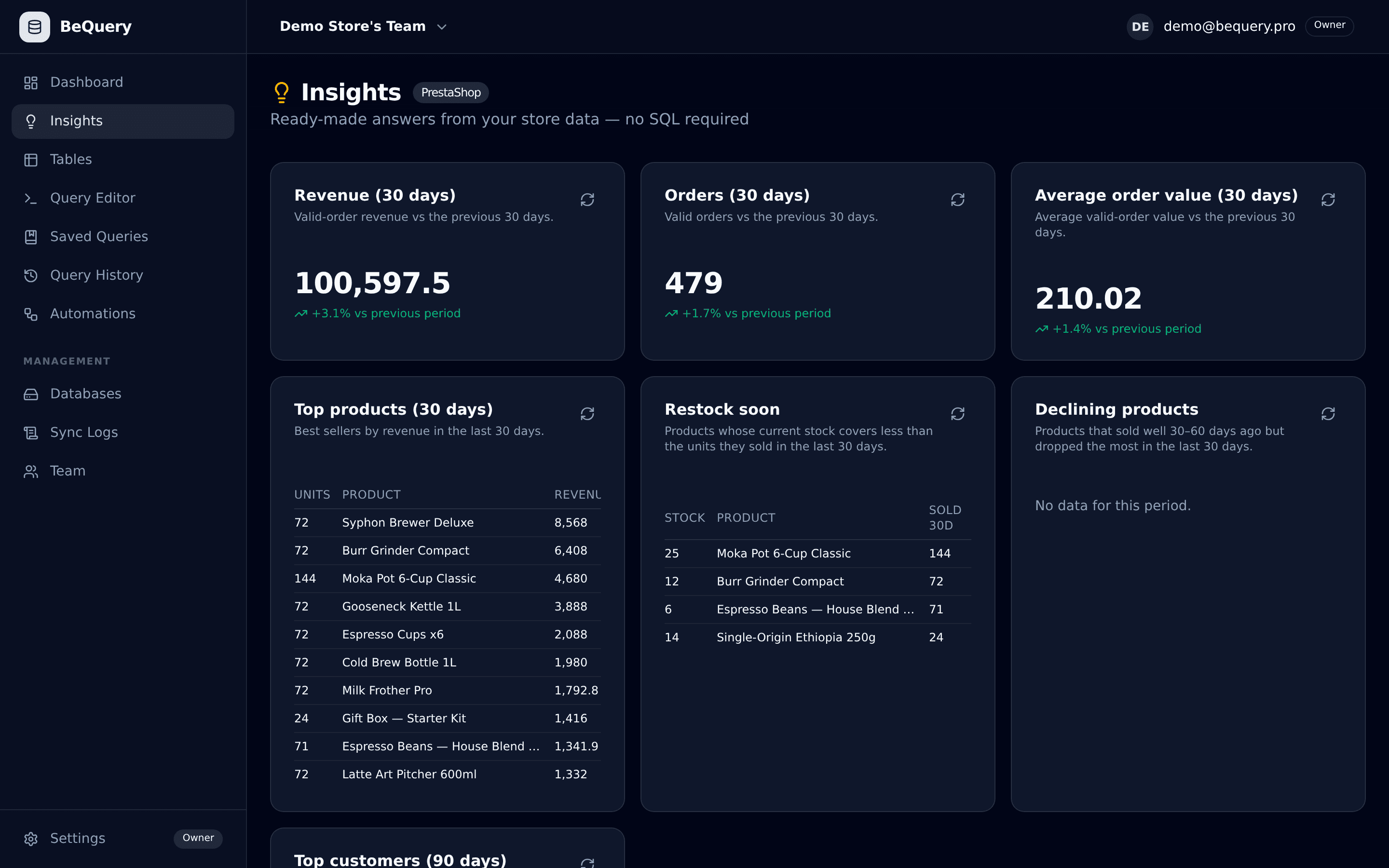Click Single-Origin Ethiopia 250g row
The height and width of the screenshot is (868, 1389).
pyautogui.click(x=817, y=637)
